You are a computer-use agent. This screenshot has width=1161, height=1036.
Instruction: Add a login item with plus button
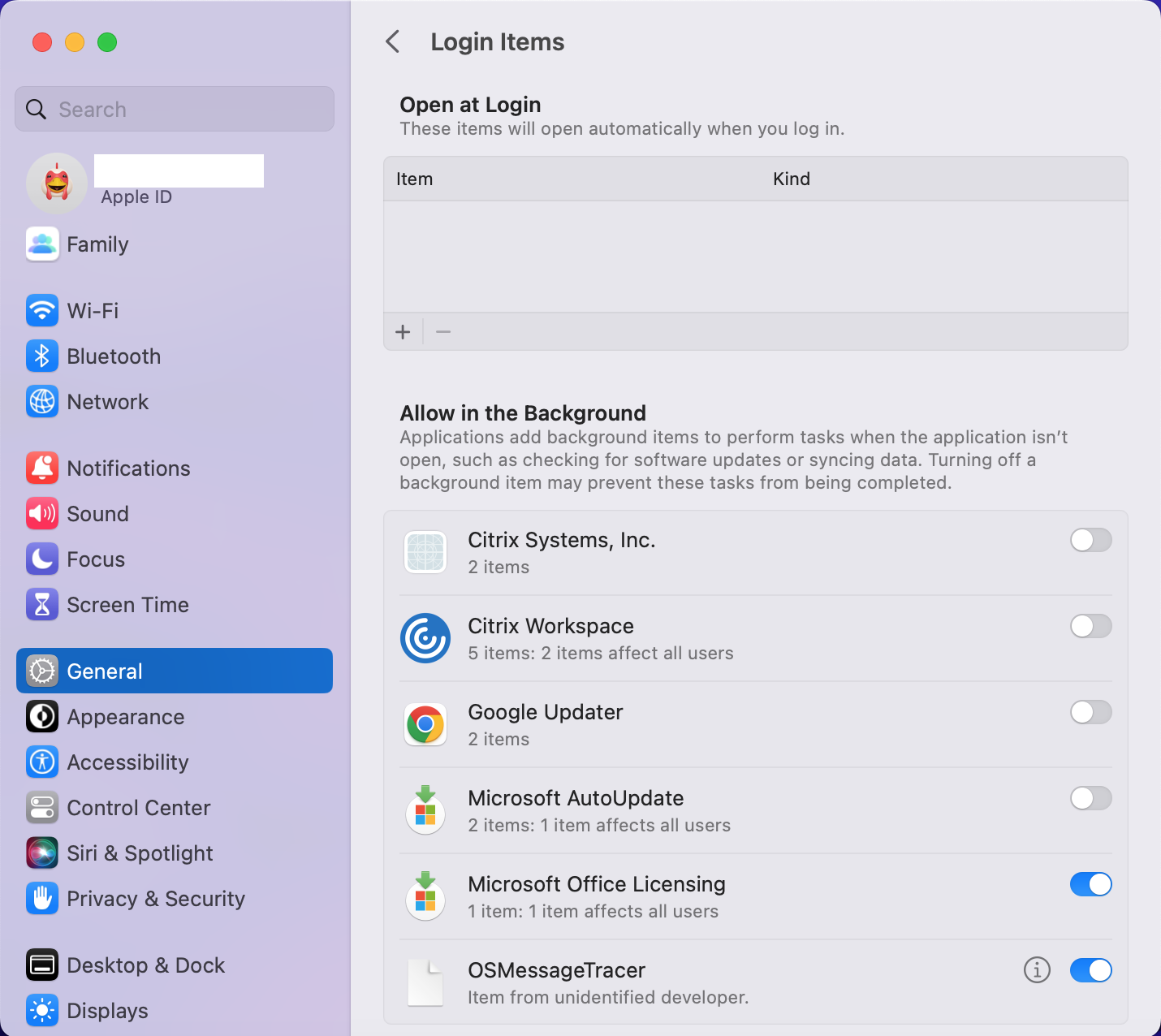click(x=403, y=331)
